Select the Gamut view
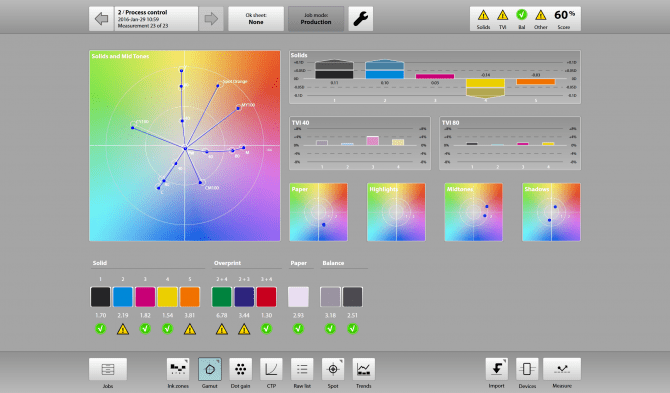This screenshot has width=670, height=393. (x=210, y=369)
